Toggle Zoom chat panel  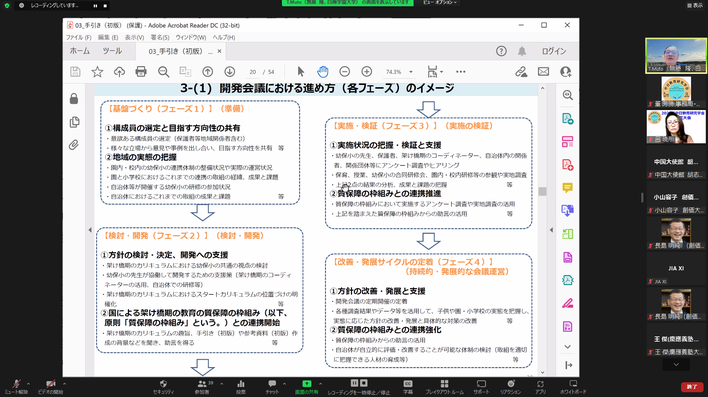pos(272,387)
